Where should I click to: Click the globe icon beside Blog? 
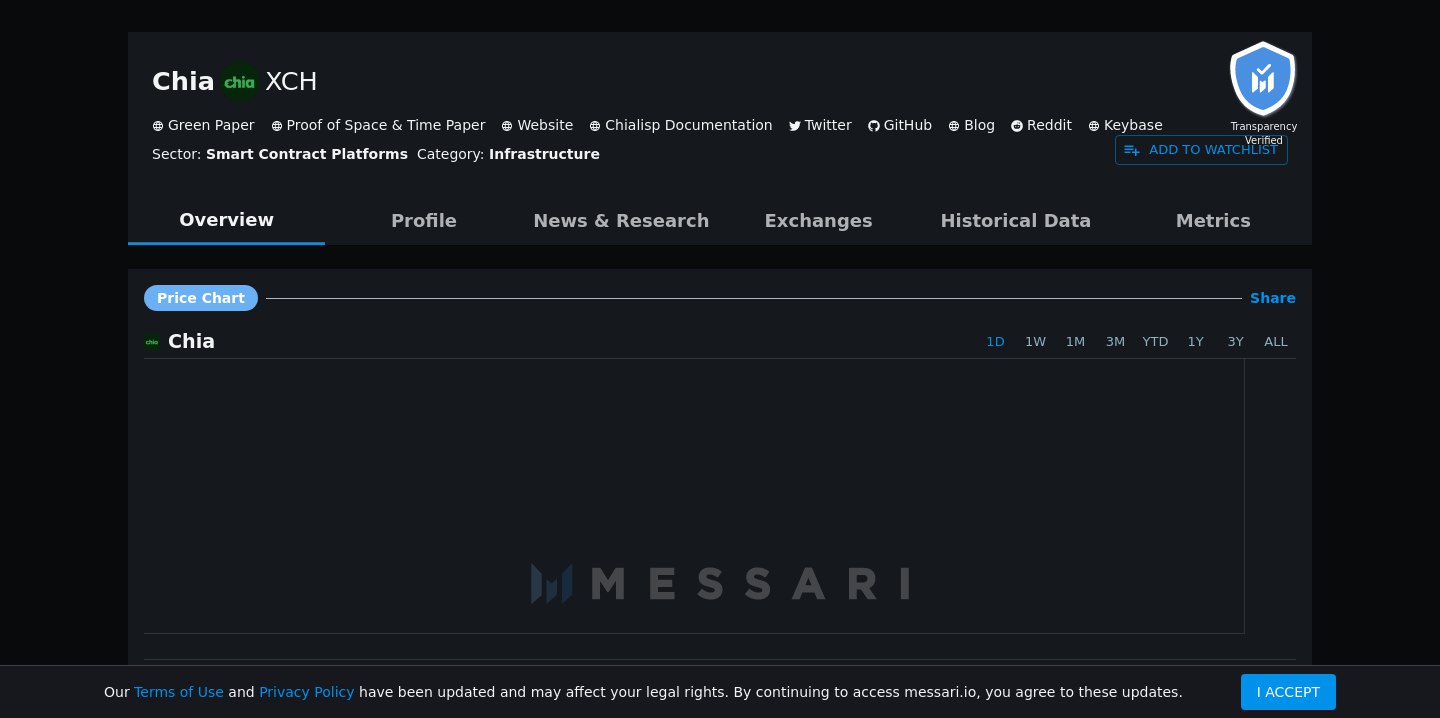[x=954, y=126]
